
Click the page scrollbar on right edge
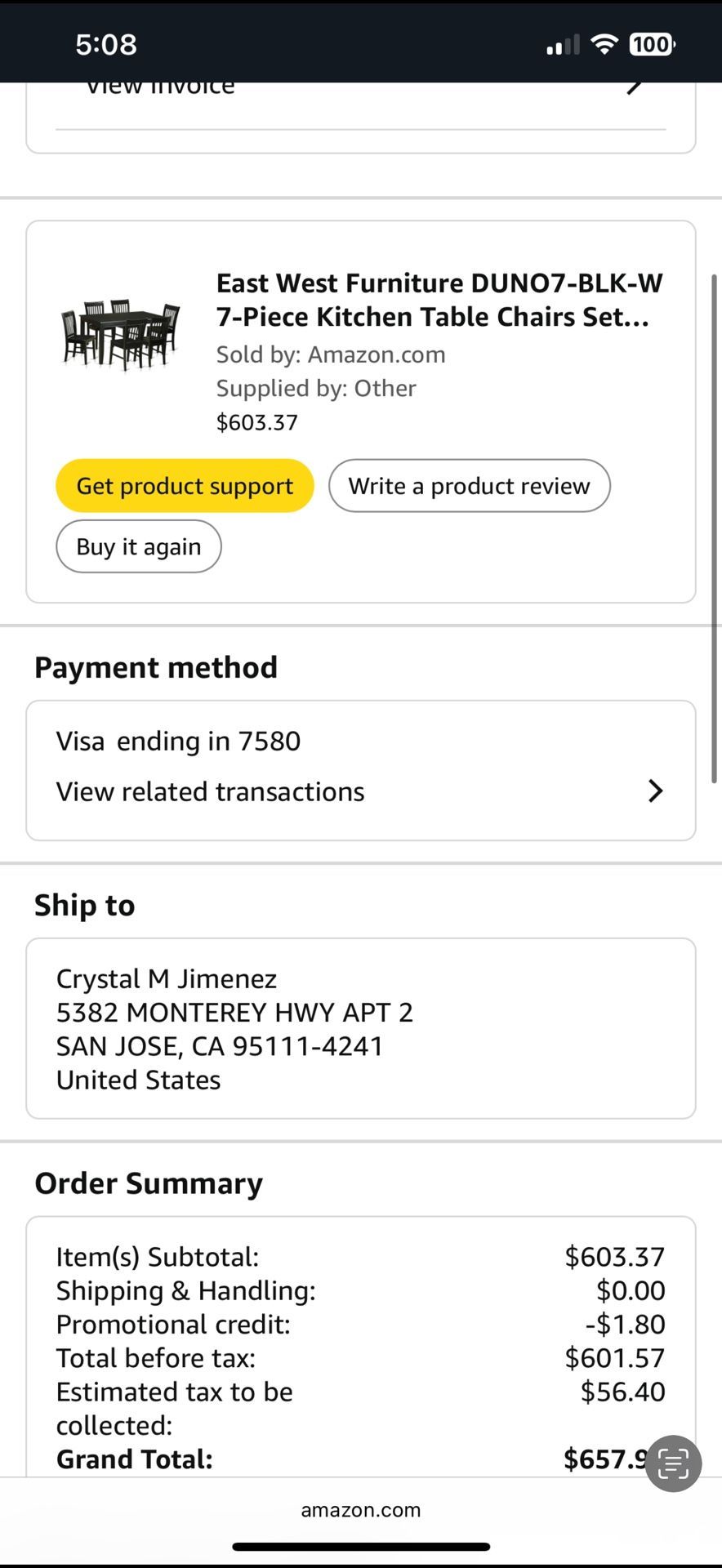(715, 529)
